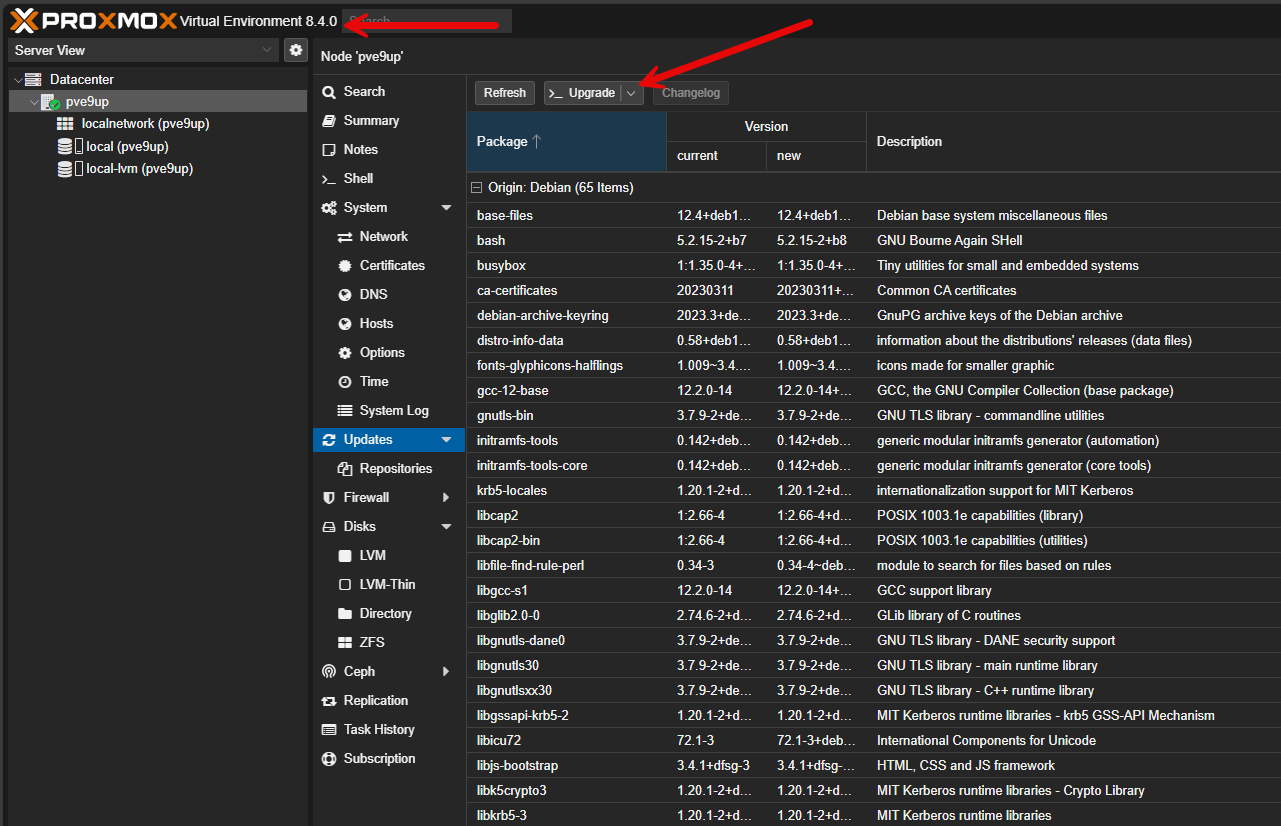Image resolution: width=1281 pixels, height=826 pixels.
Task: Click the Server View settings gear icon
Action: coord(295,50)
